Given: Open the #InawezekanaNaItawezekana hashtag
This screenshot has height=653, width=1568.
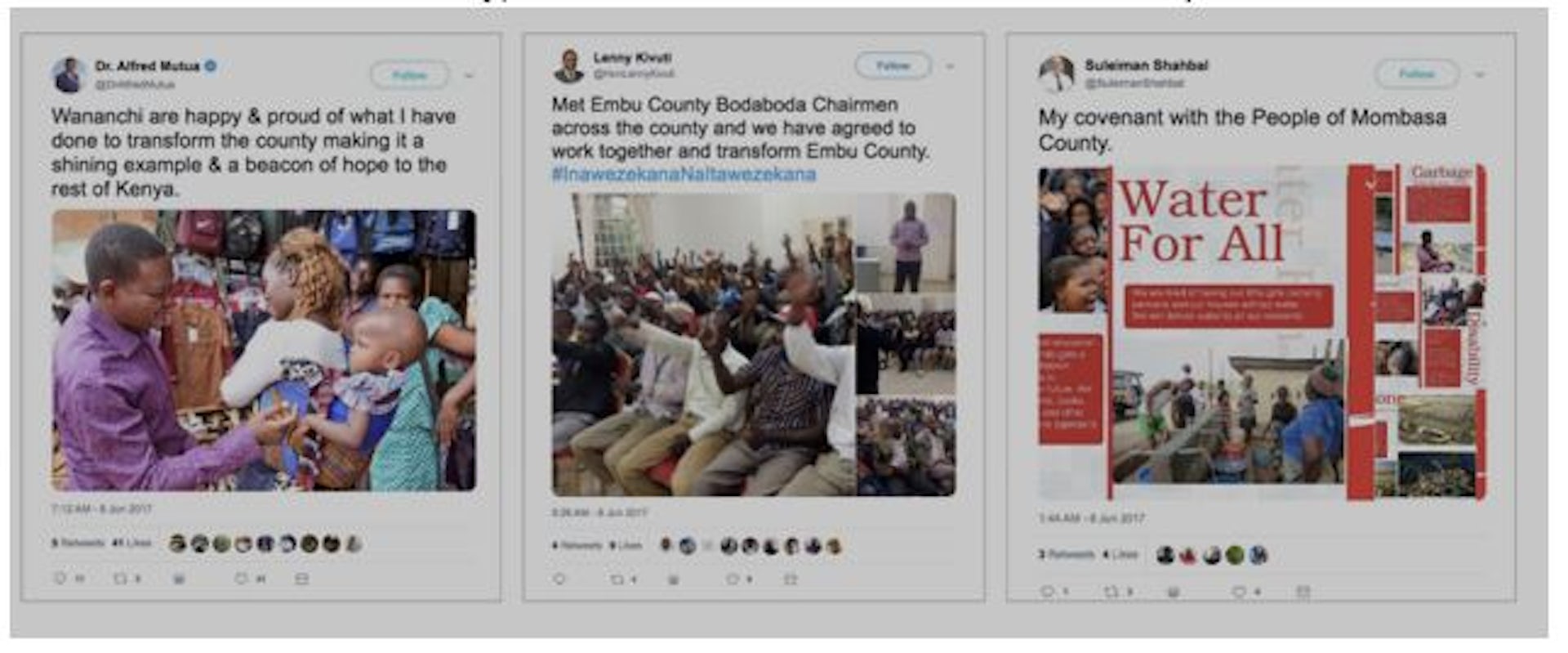Looking at the screenshot, I should point(684,174).
